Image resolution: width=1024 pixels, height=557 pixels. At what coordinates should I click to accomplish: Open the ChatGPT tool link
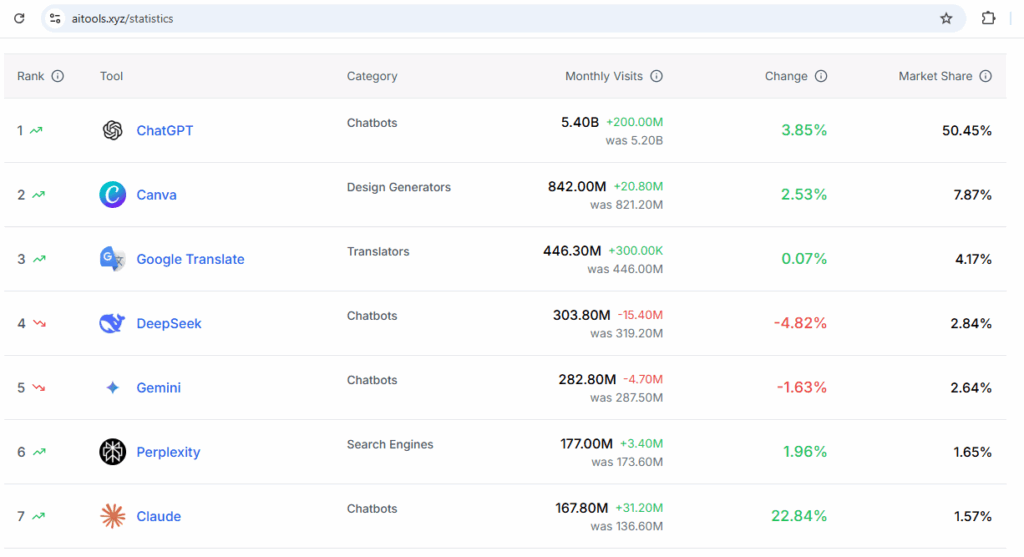pos(164,130)
